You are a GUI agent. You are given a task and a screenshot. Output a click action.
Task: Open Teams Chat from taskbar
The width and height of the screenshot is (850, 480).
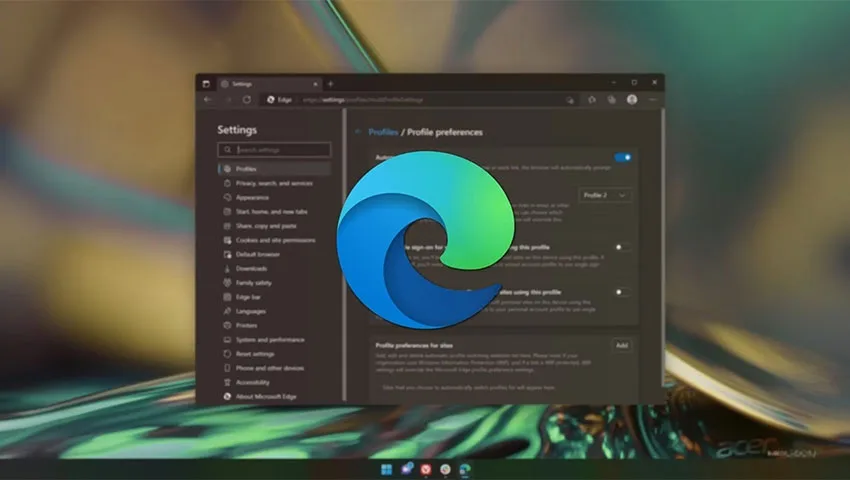[407, 469]
